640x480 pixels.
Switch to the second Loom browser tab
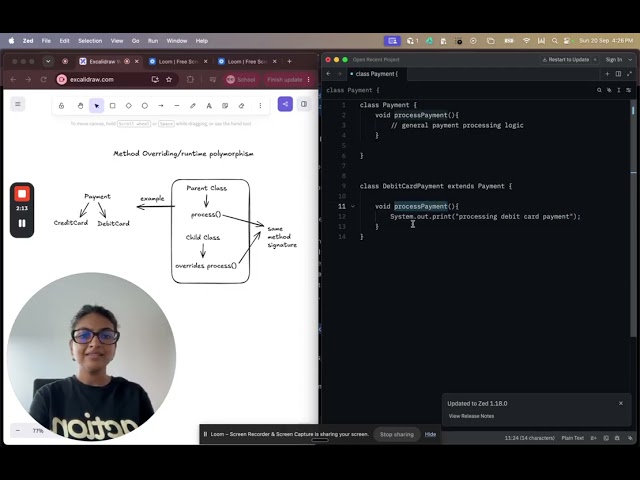click(x=247, y=62)
